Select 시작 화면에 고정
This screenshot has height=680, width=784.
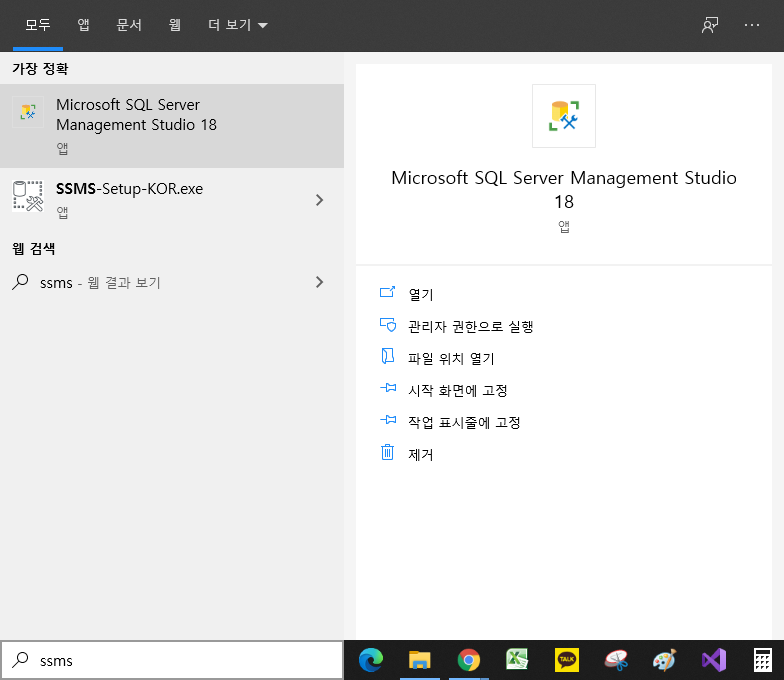coord(458,390)
